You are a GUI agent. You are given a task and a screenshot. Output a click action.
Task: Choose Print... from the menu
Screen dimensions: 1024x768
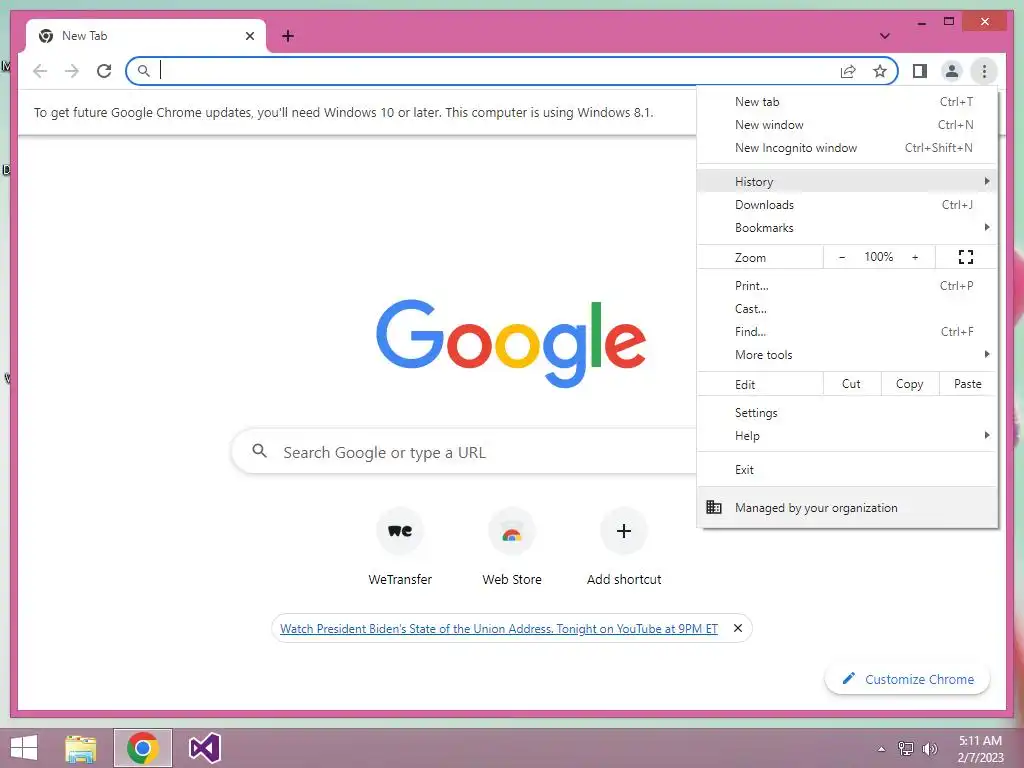[x=847, y=285]
